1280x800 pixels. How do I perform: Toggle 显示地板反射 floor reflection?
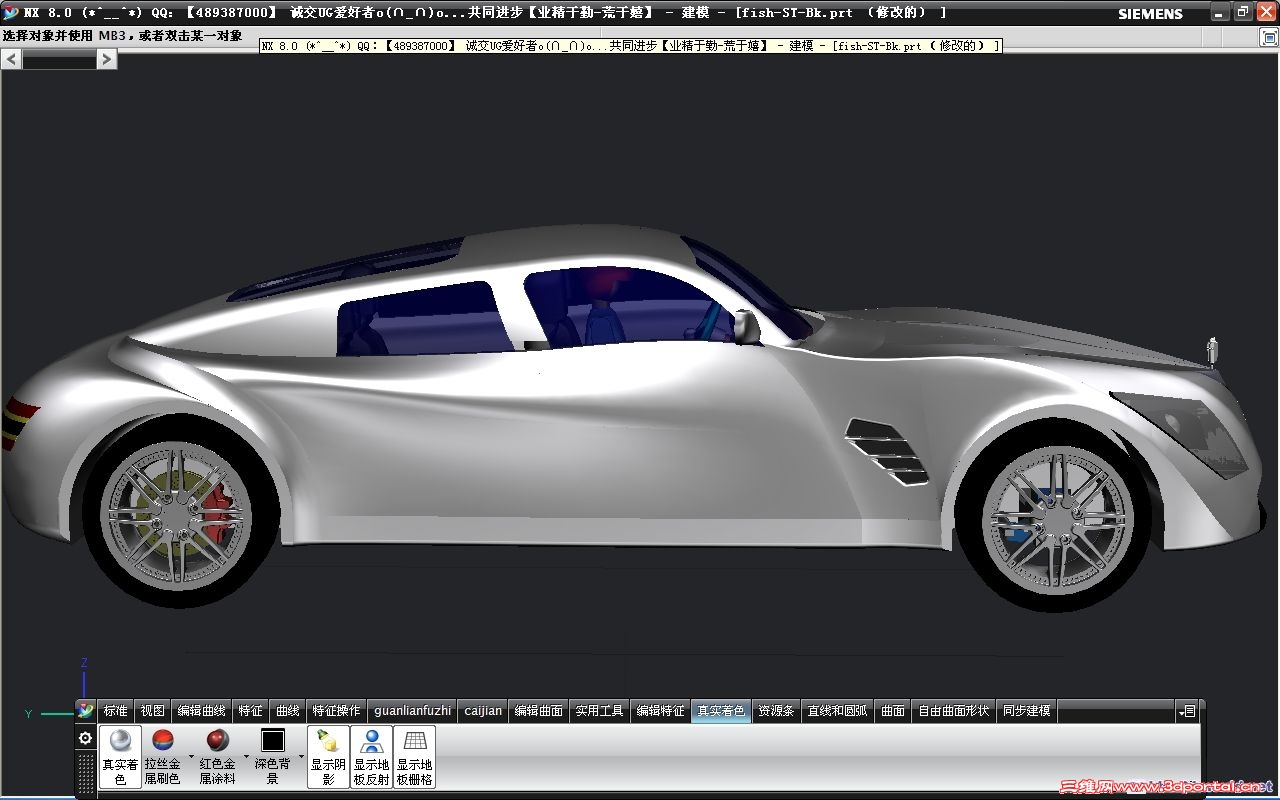[371, 757]
